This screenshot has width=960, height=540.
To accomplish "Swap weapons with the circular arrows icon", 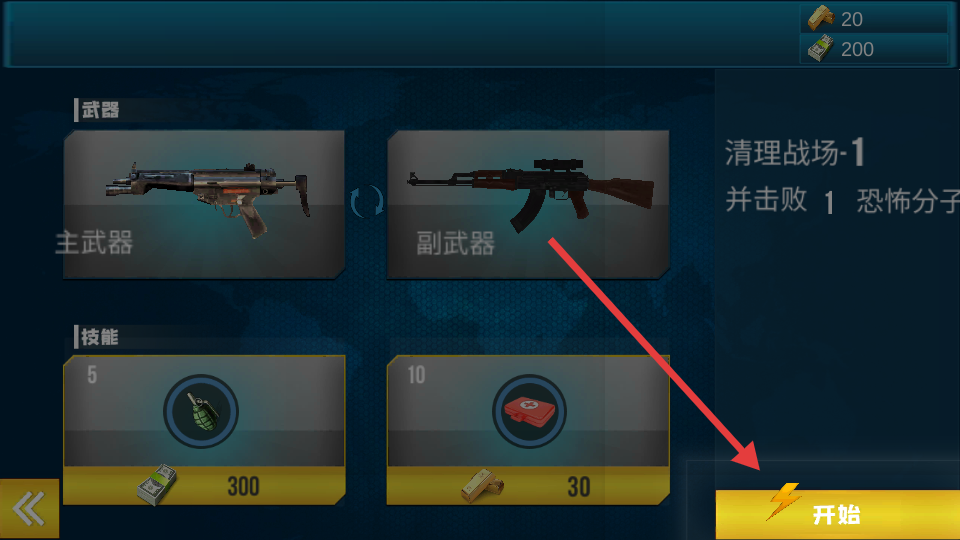I will (x=367, y=201).
